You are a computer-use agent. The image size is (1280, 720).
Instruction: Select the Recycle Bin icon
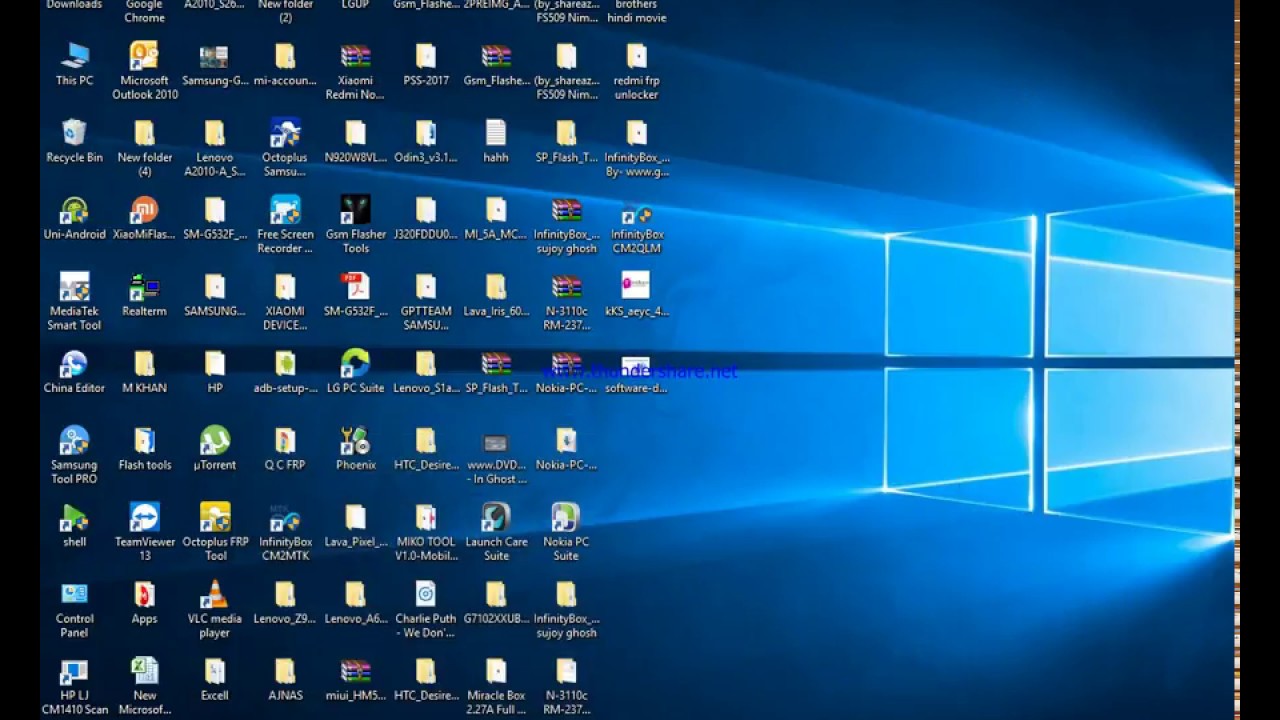[74, 141]
